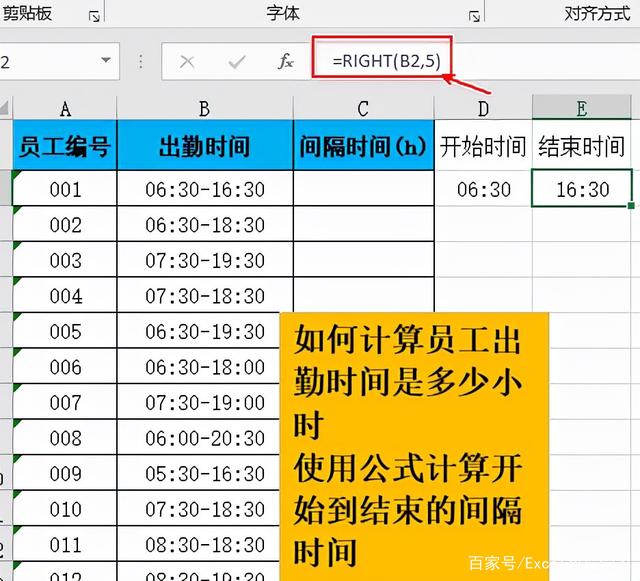Select column A header
The height and width of the screenshot is (581, 640).
65,109
